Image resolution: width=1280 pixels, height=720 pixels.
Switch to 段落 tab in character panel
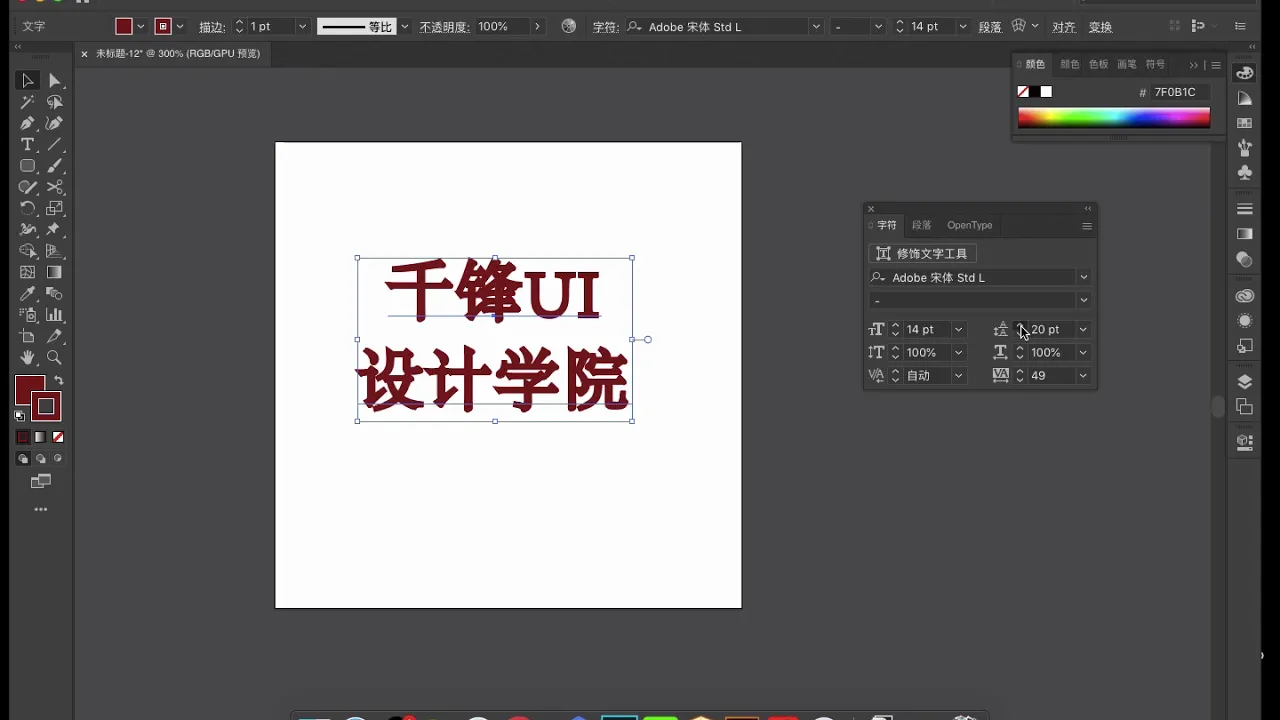922,225
